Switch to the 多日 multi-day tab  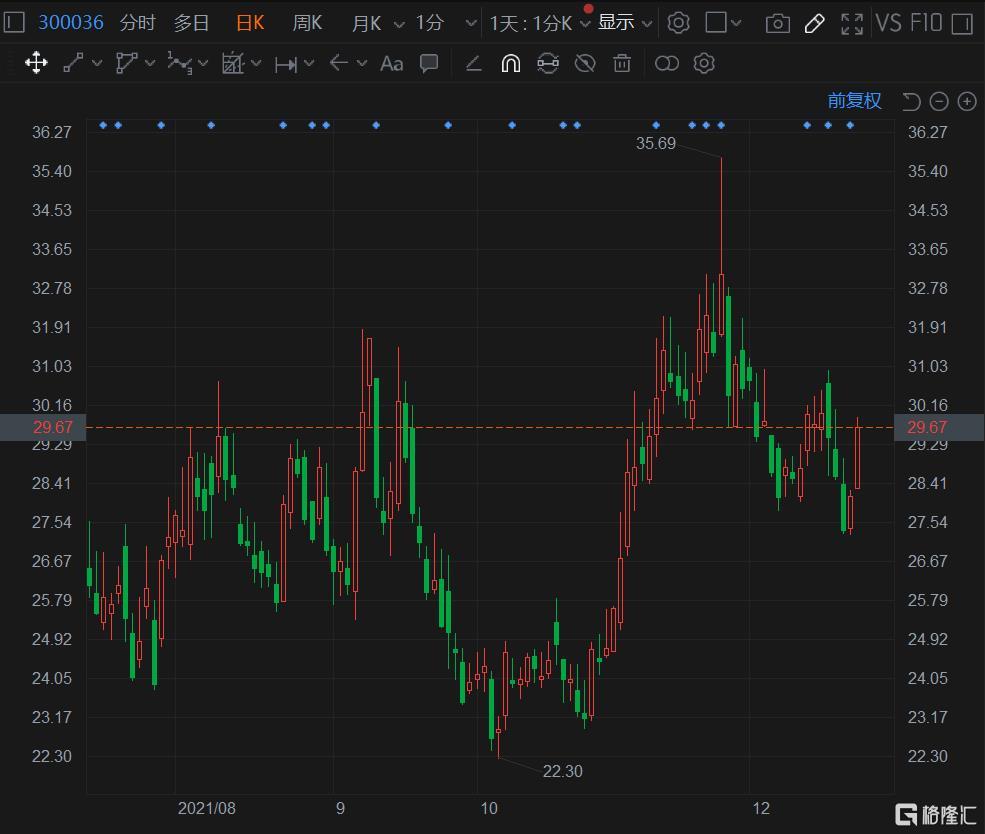tap(192, 23)
